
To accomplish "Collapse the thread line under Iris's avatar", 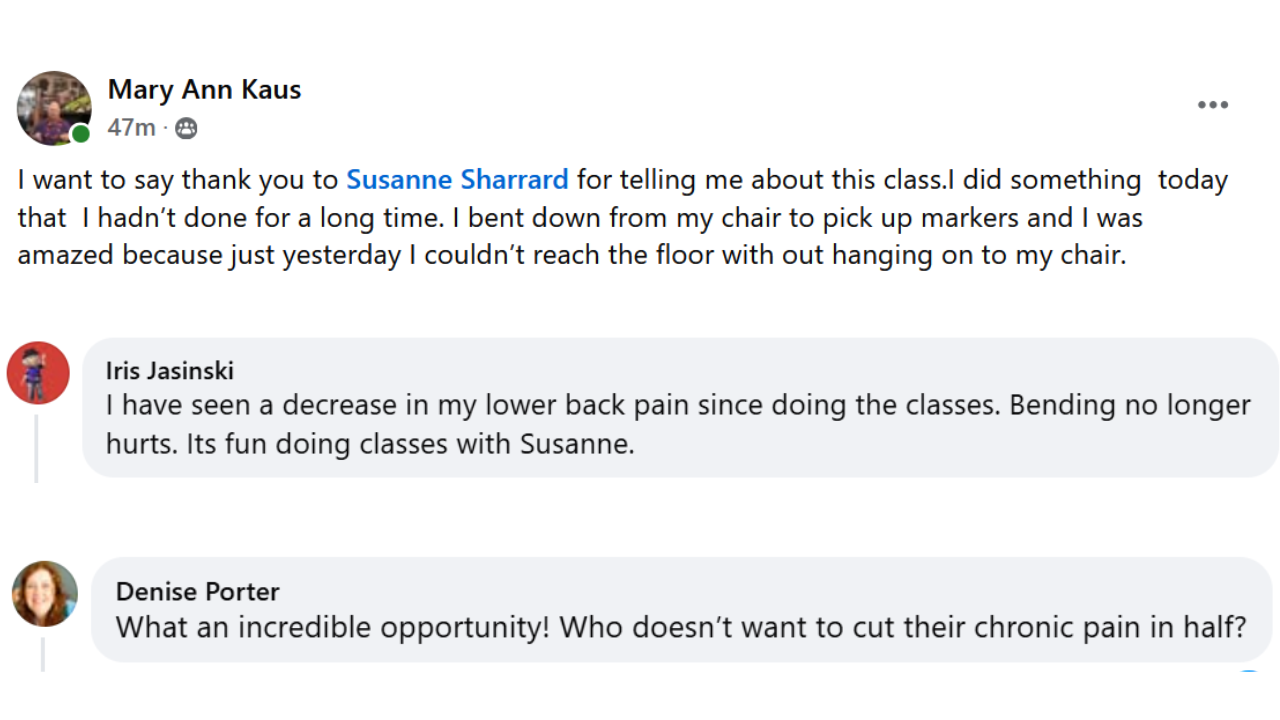I will click(x=37, y=448).
